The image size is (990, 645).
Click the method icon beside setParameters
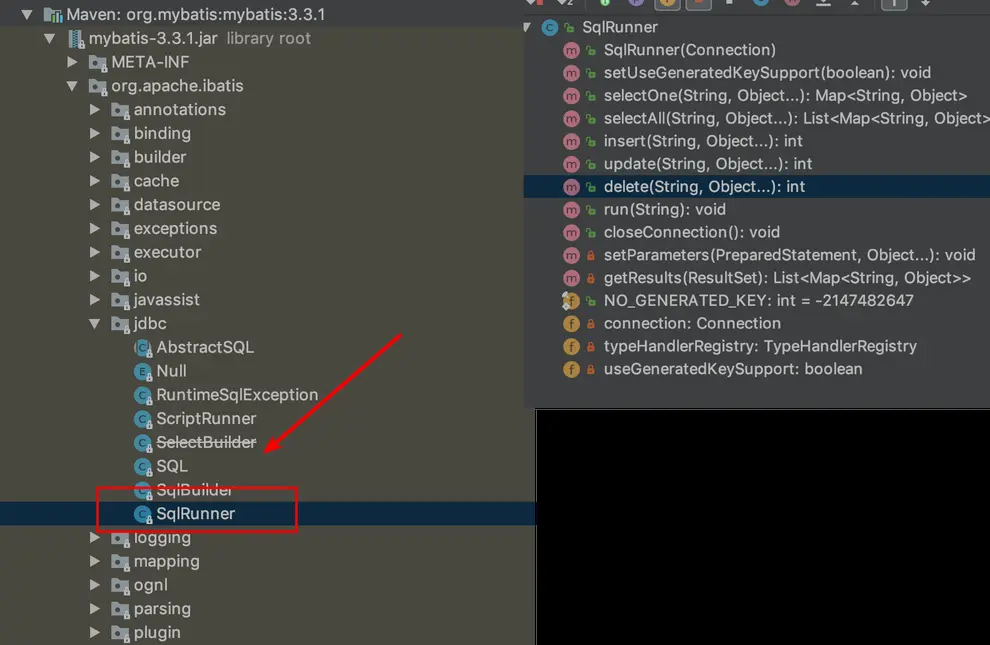[x=571, y=256]
